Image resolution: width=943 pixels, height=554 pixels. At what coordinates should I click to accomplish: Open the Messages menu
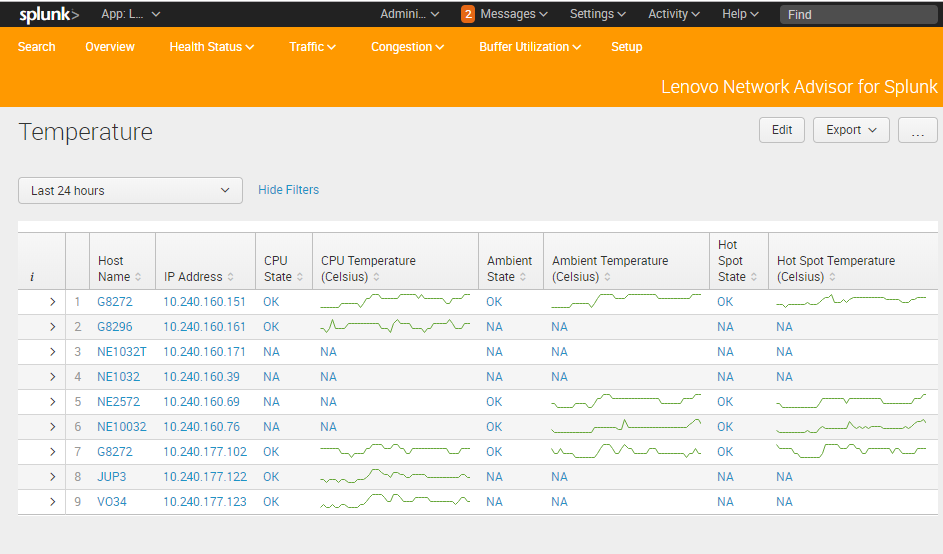point(514,14)
